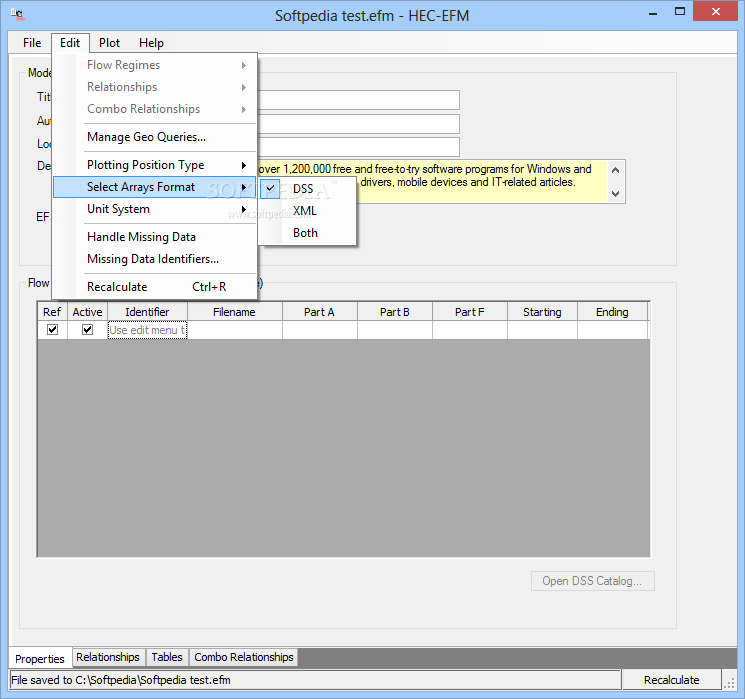This screenshot has width=745, height=699.
Task: Choose Manage Geo Queries...
Action: tap(155, 137)
